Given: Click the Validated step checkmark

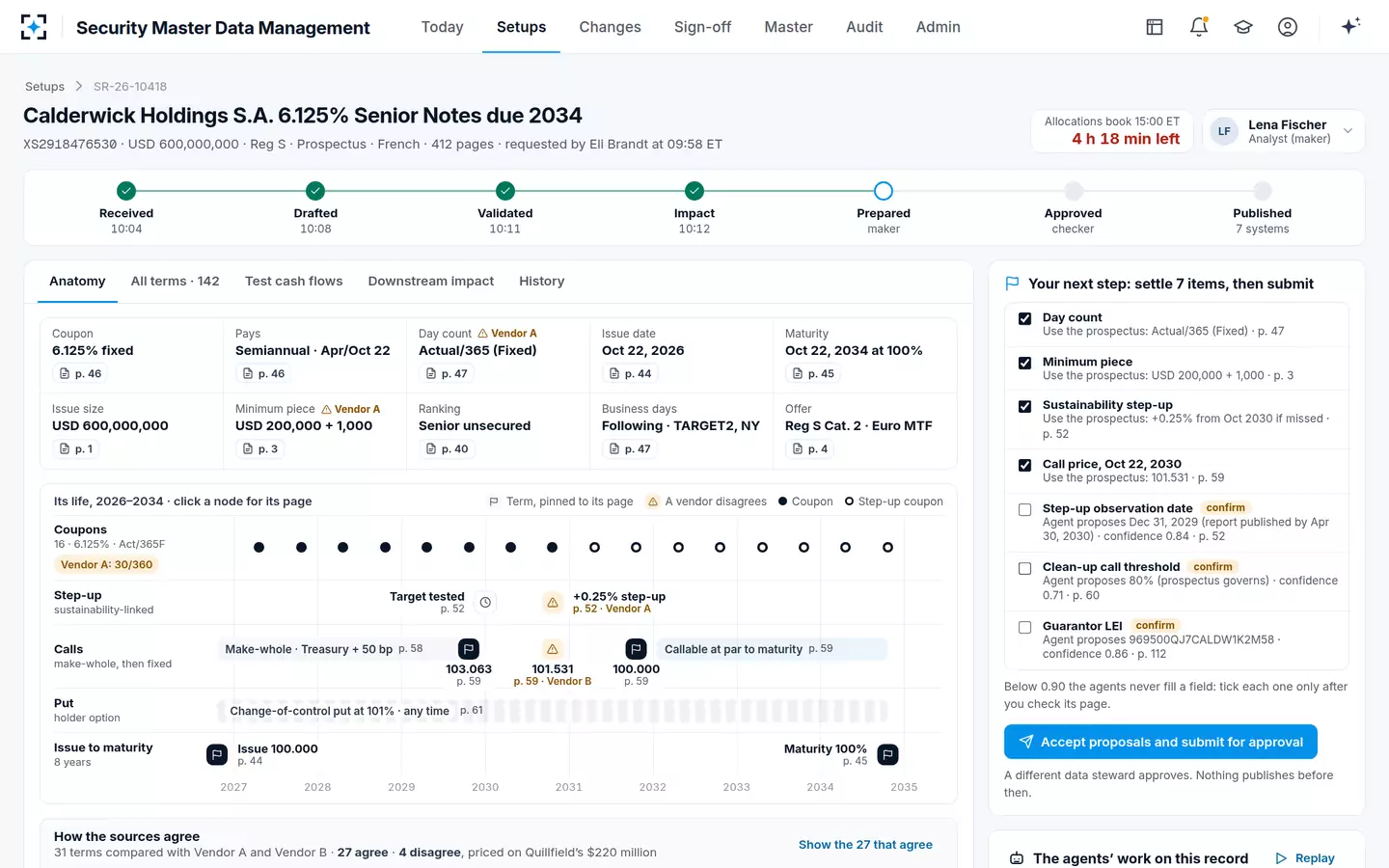Looking at the screenshot, I should tap(505, 191).
